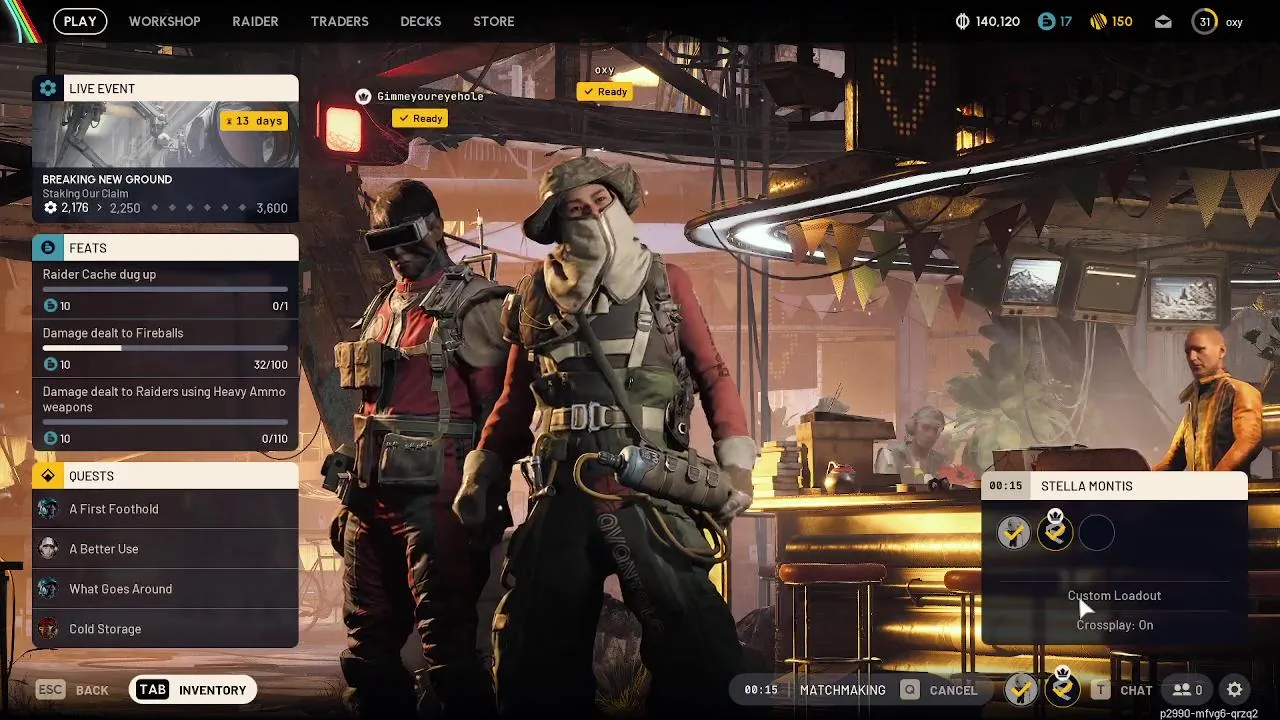
Task: Select the DECKS tab
Action: (x=420, y=21)
